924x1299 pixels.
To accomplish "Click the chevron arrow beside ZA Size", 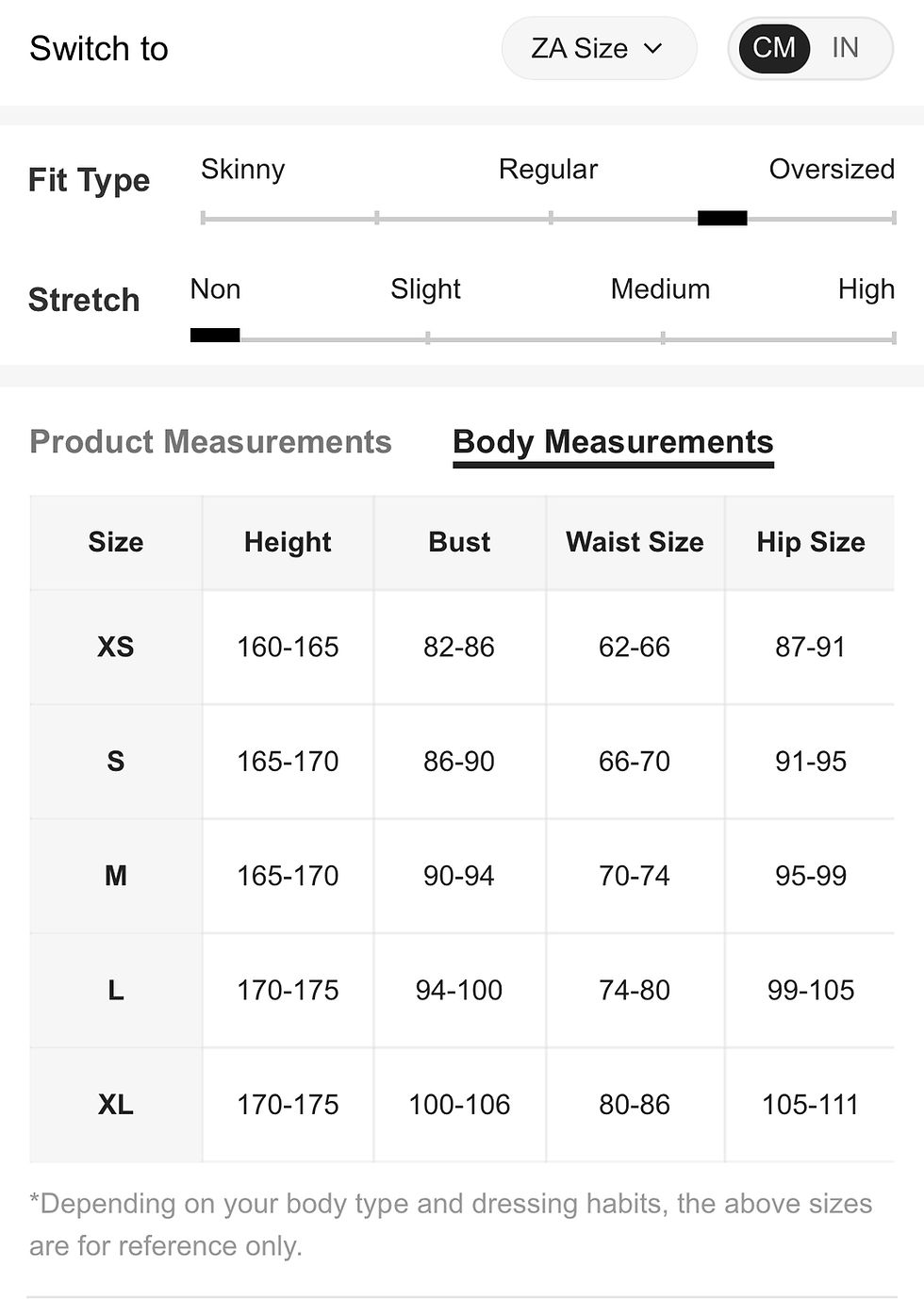I will point(653,49).
